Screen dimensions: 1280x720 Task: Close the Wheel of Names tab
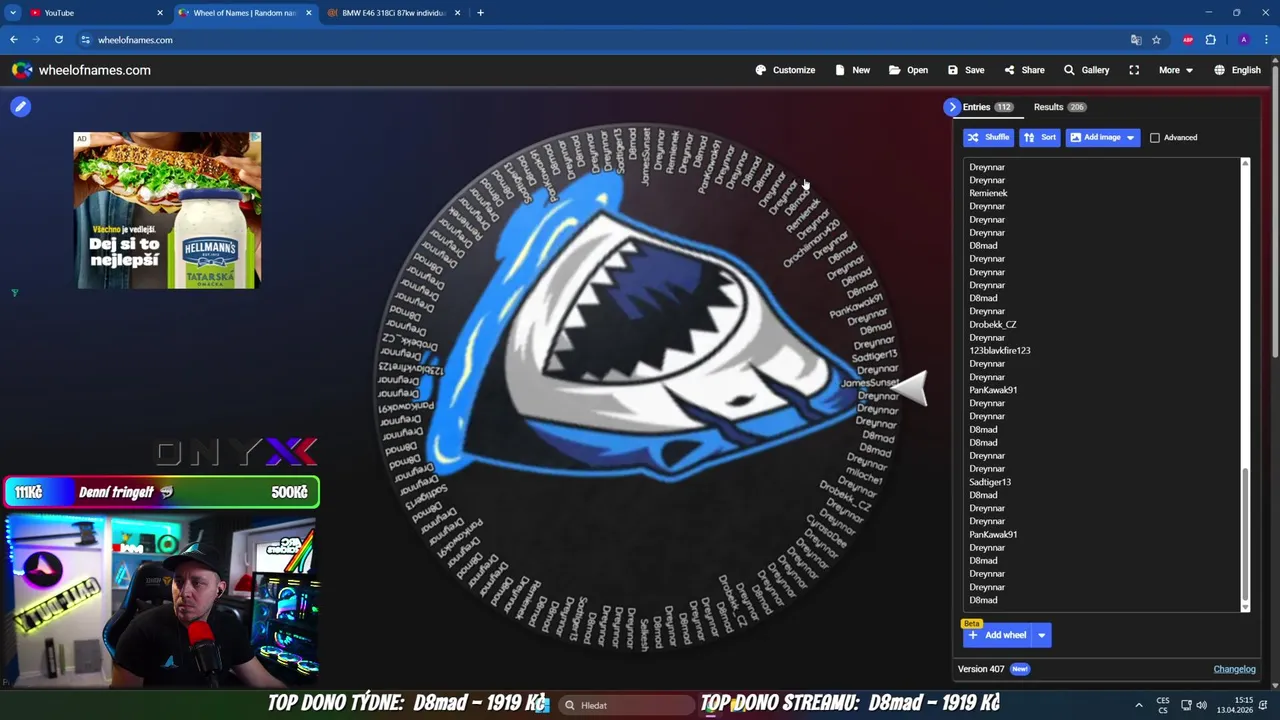(308, 13)
